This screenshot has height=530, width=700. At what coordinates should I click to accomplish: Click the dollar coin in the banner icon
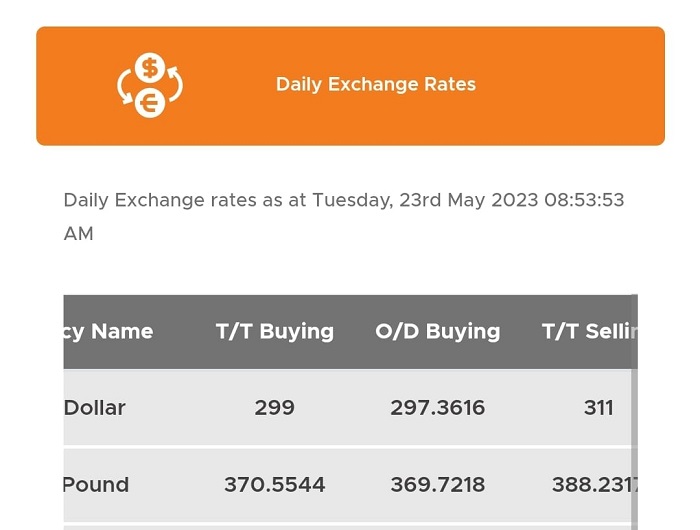150,68
